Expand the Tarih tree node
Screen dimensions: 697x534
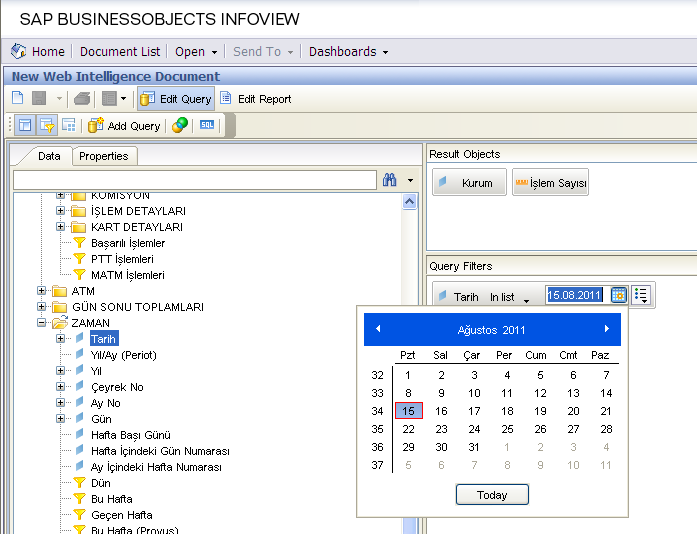point(60,339)
